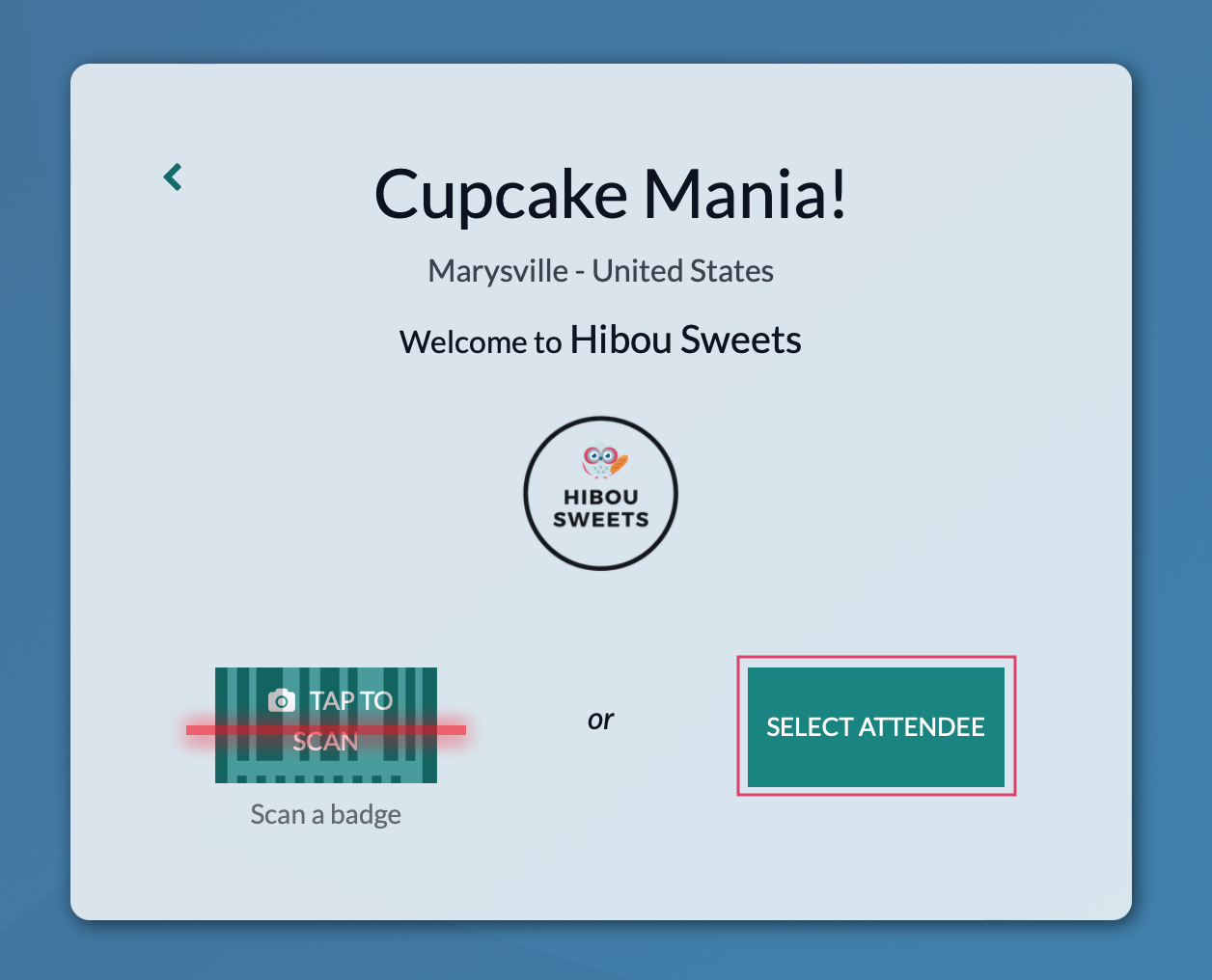Click the 'or' separator text
This screenshot has height=980, width=1212.
pyautogui.click(x=600, y=720)
